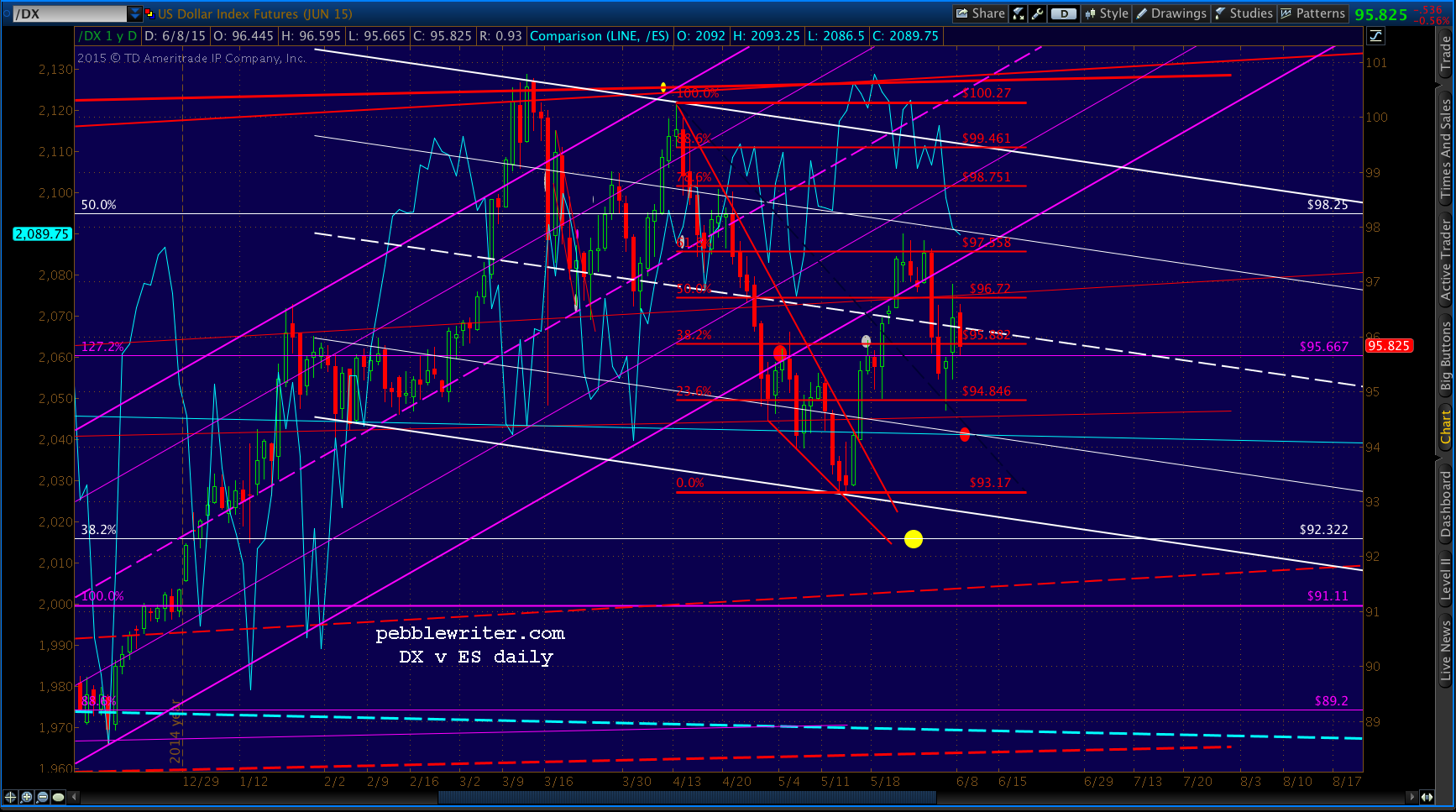Open the Drawings menu
Viewport: 1456px width, 812px height.
pos(1171,13)
